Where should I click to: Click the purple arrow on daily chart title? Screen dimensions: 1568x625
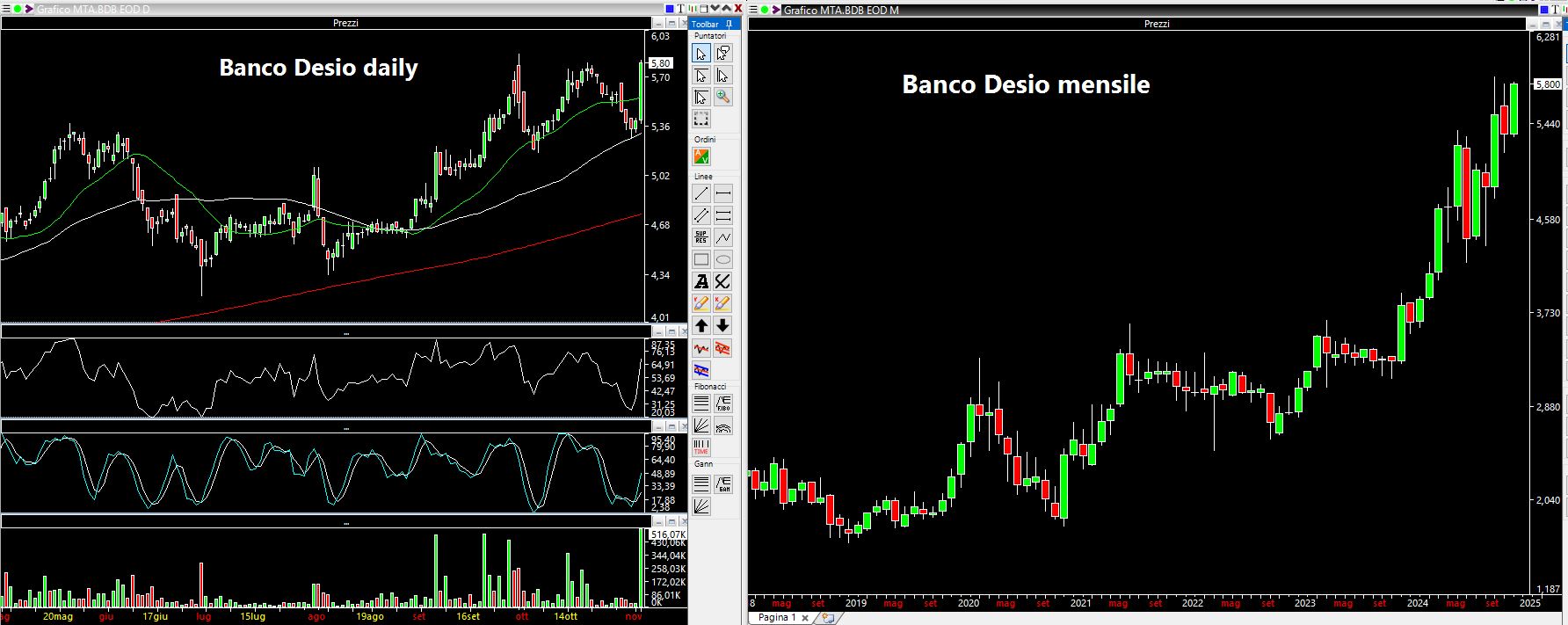pos(30,9)
